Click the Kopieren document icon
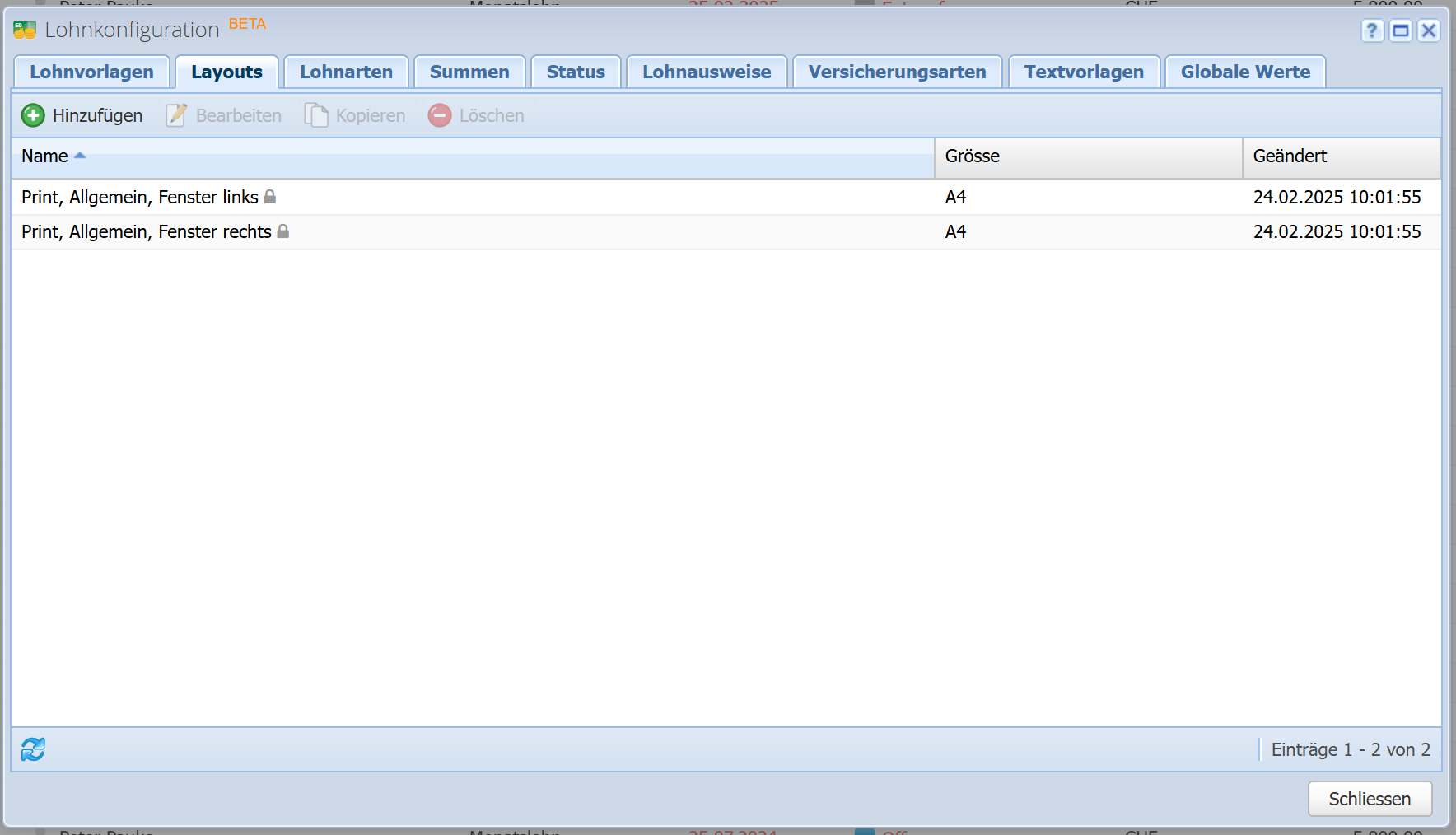1456x835 pixels. [316, 115]
